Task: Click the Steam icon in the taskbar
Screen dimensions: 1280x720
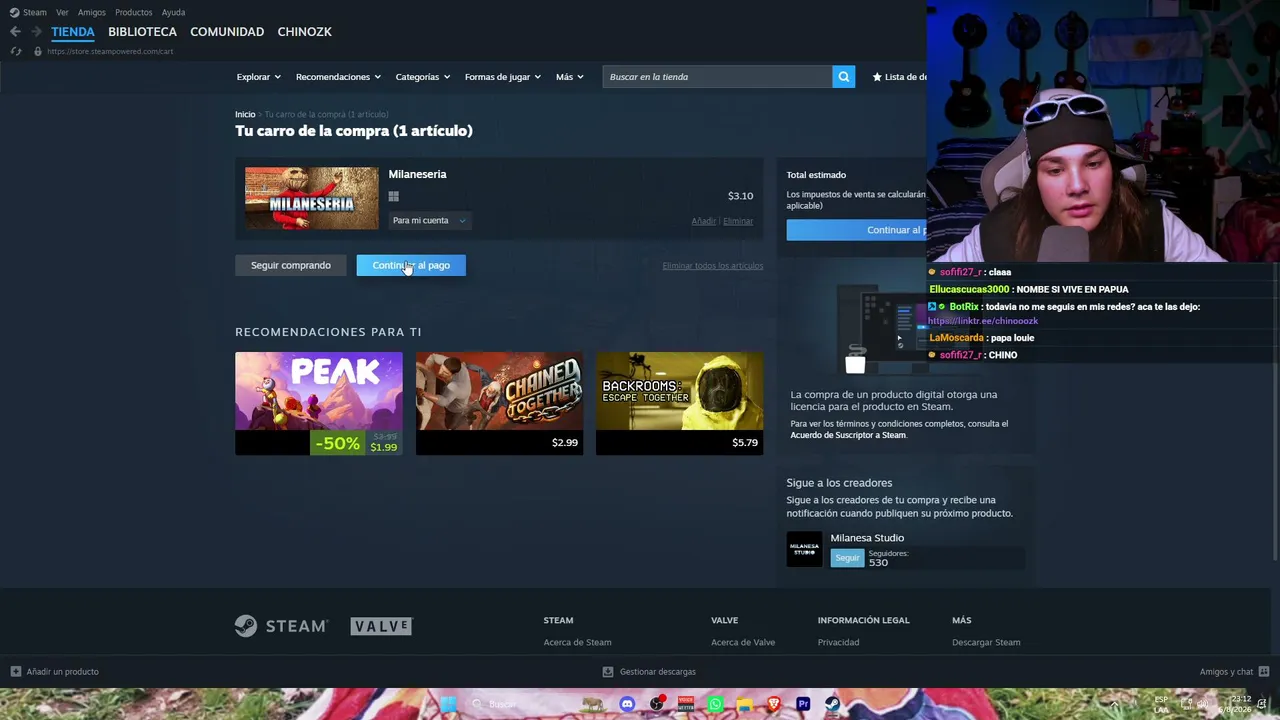Action: pyautogui.click(x=832, y=704)
